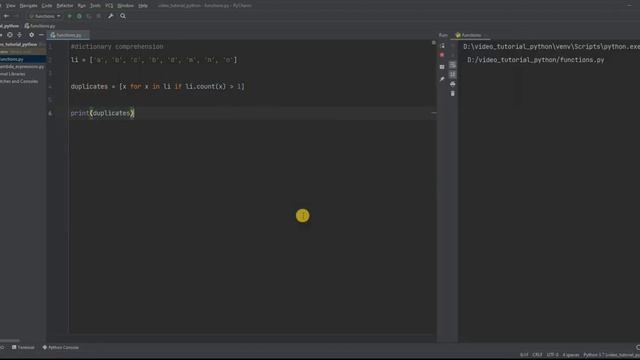Click the editor inspection indicator at top right

click(433, 42)
